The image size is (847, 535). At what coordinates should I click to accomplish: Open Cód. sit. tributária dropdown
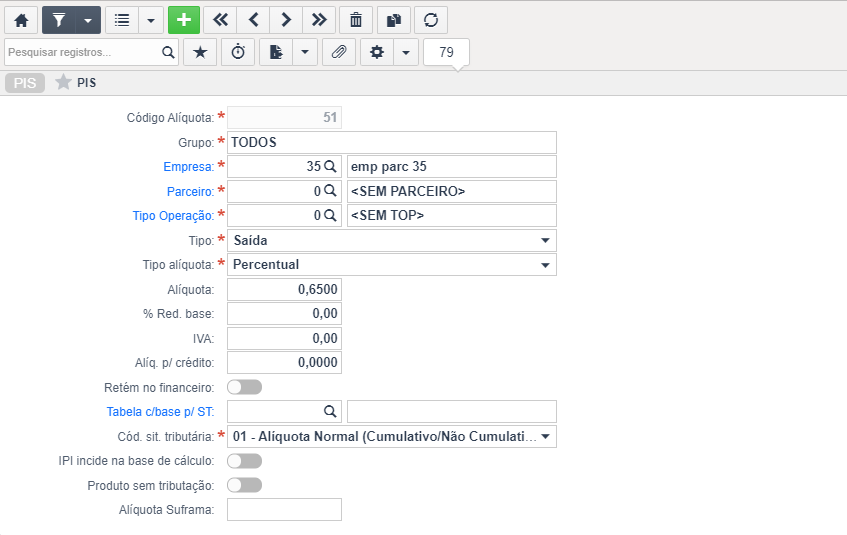coord(392,437)
